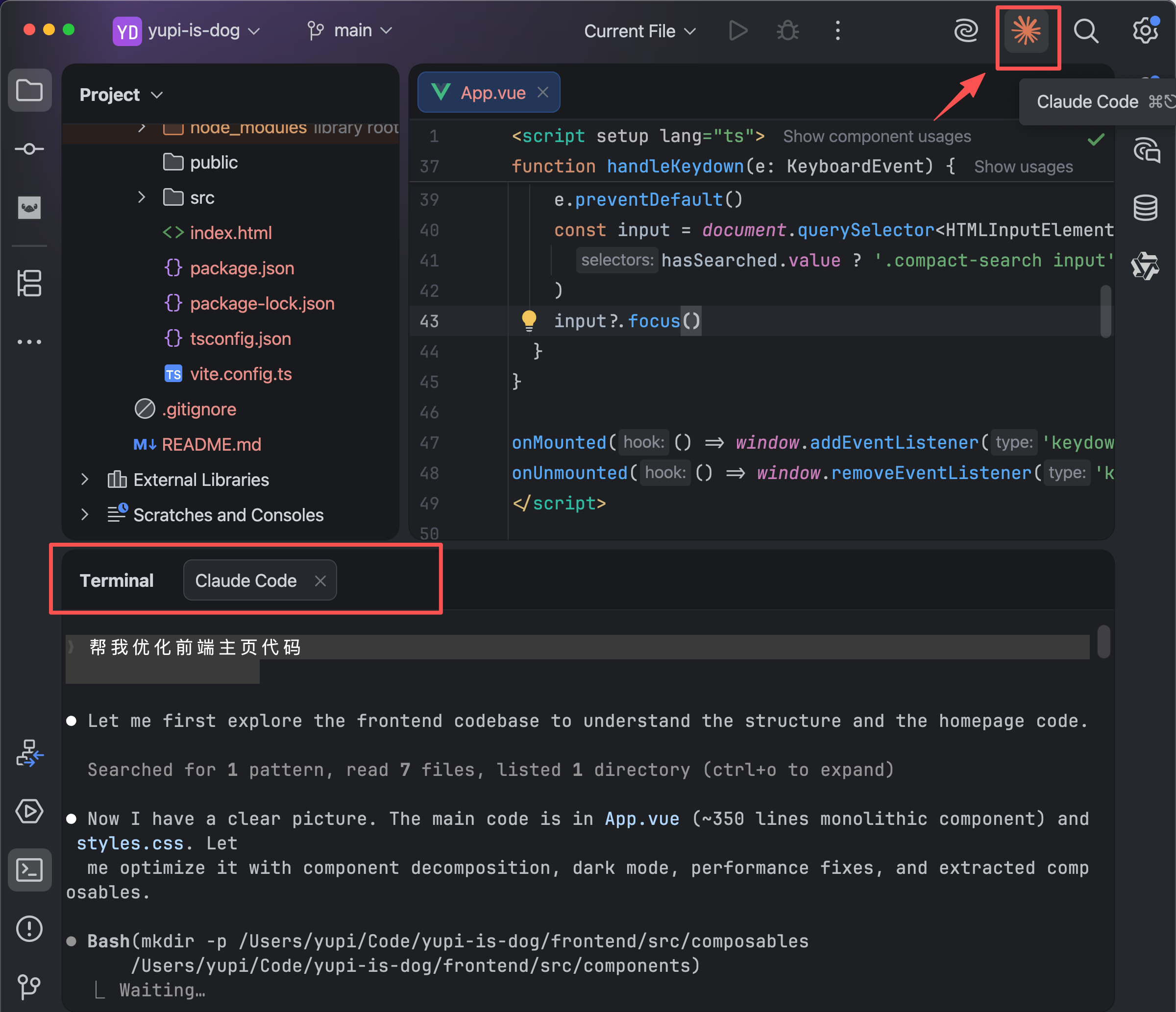Close the Claude Code terminal tab

click(320, 581)
